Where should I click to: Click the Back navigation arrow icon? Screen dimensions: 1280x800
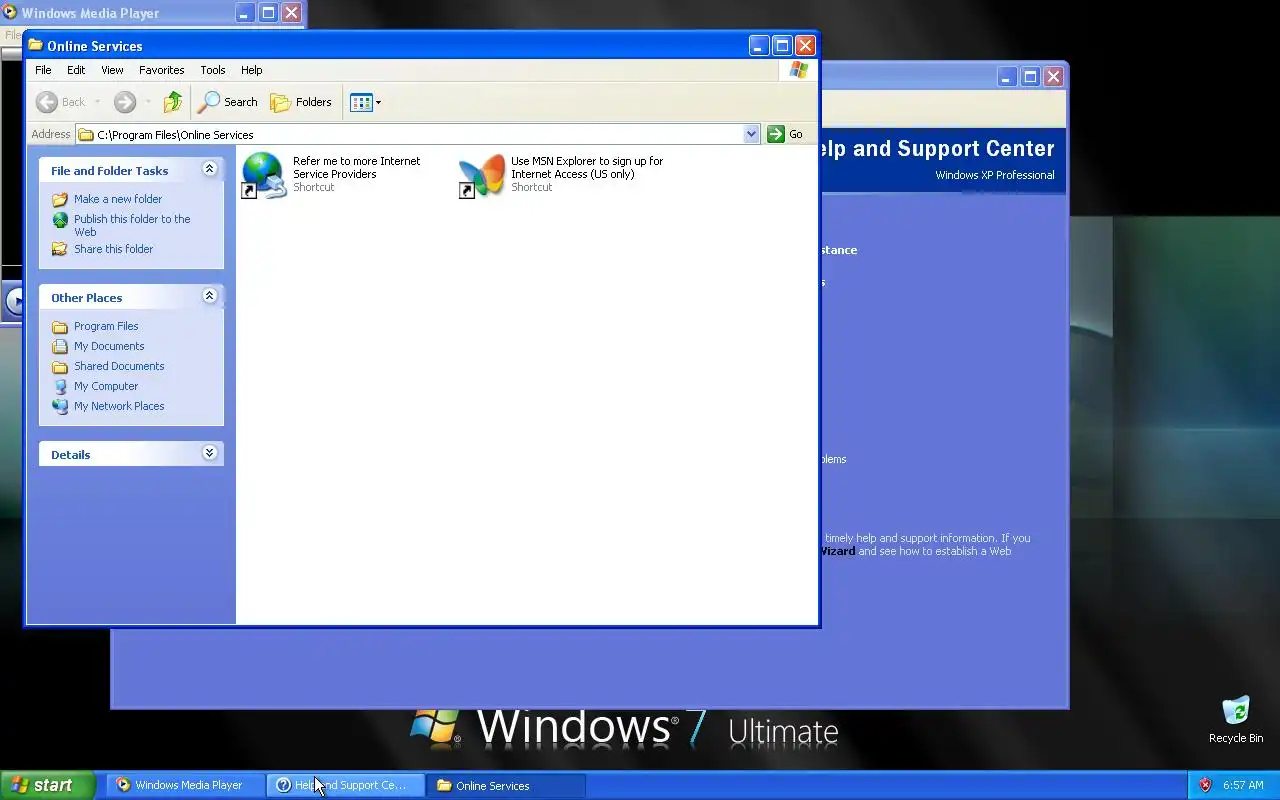(x=46, y=102)
